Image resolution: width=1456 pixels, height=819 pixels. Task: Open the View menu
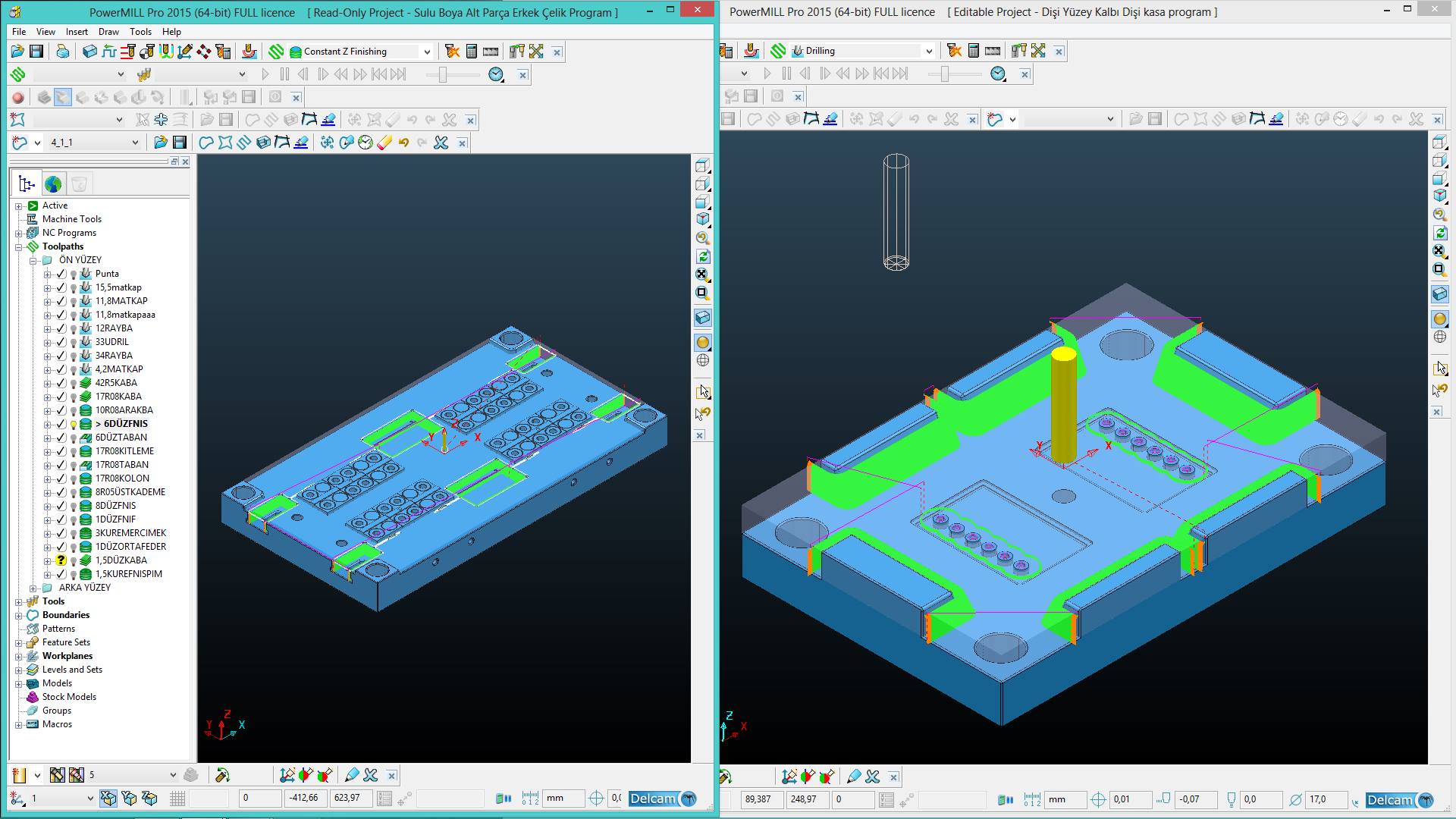pyautogui.click(x=45, y=32)
